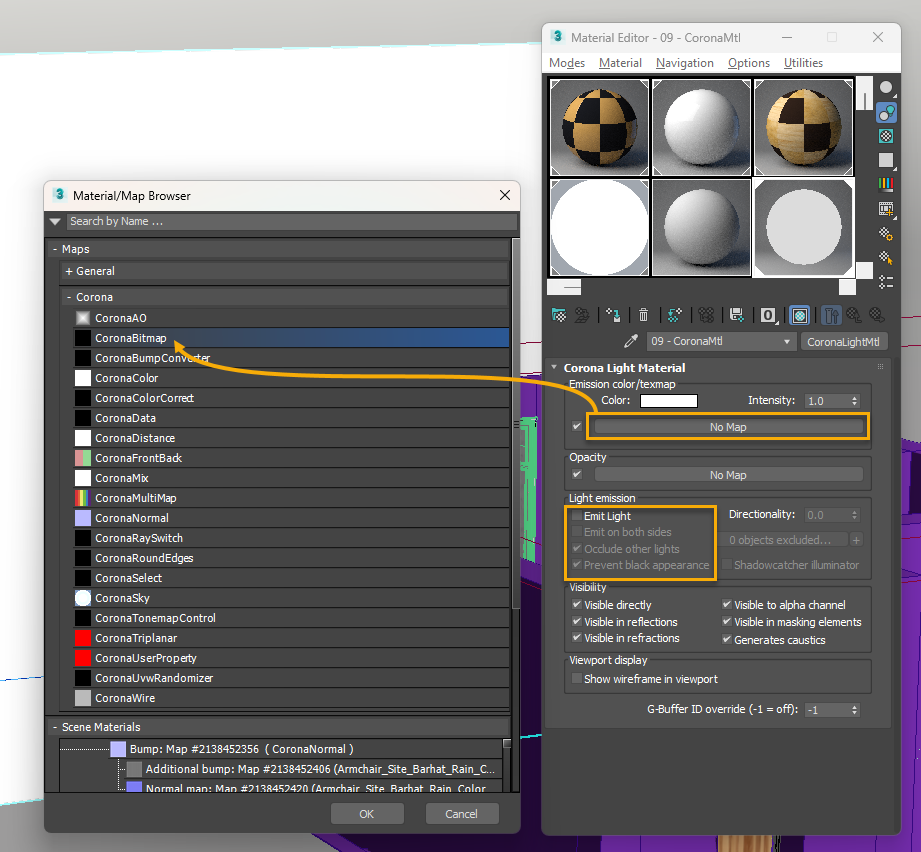Screen dimensions: 921x852
Task: Click the sample slots horizontal scrollbar
Action: (x=701, y=287)
